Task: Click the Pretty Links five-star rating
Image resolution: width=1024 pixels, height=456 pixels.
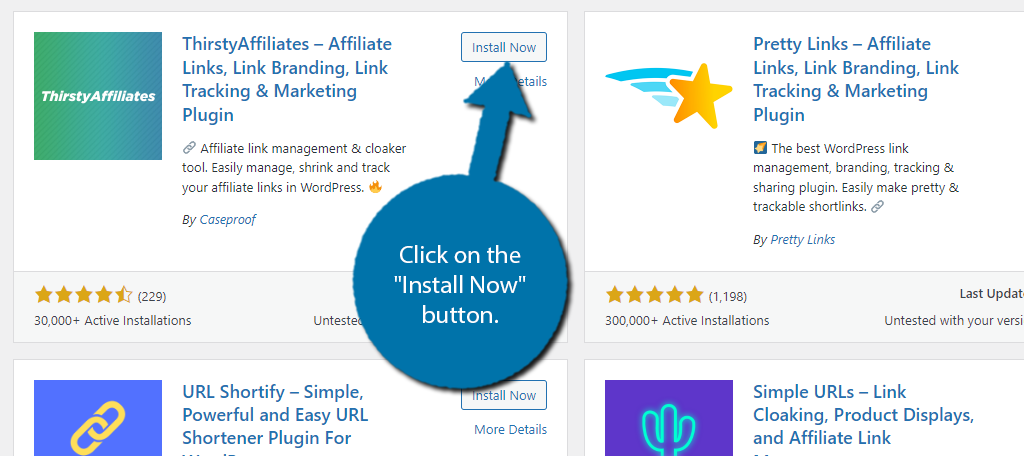Action: [654, 296]
